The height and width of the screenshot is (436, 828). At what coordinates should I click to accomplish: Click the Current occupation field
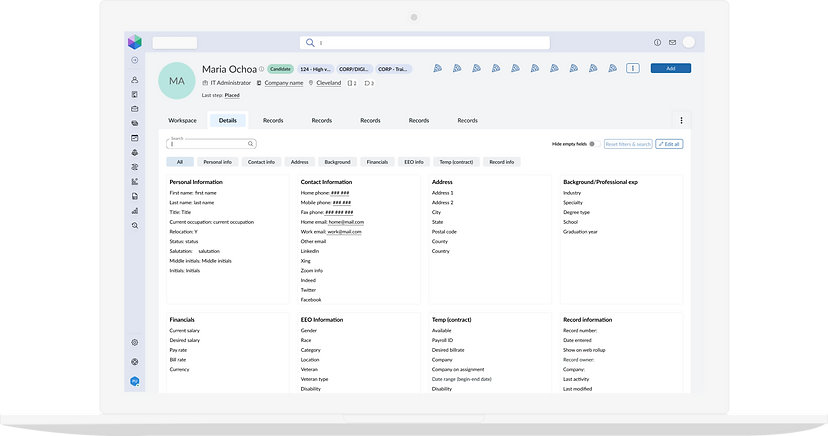point(211,222)
